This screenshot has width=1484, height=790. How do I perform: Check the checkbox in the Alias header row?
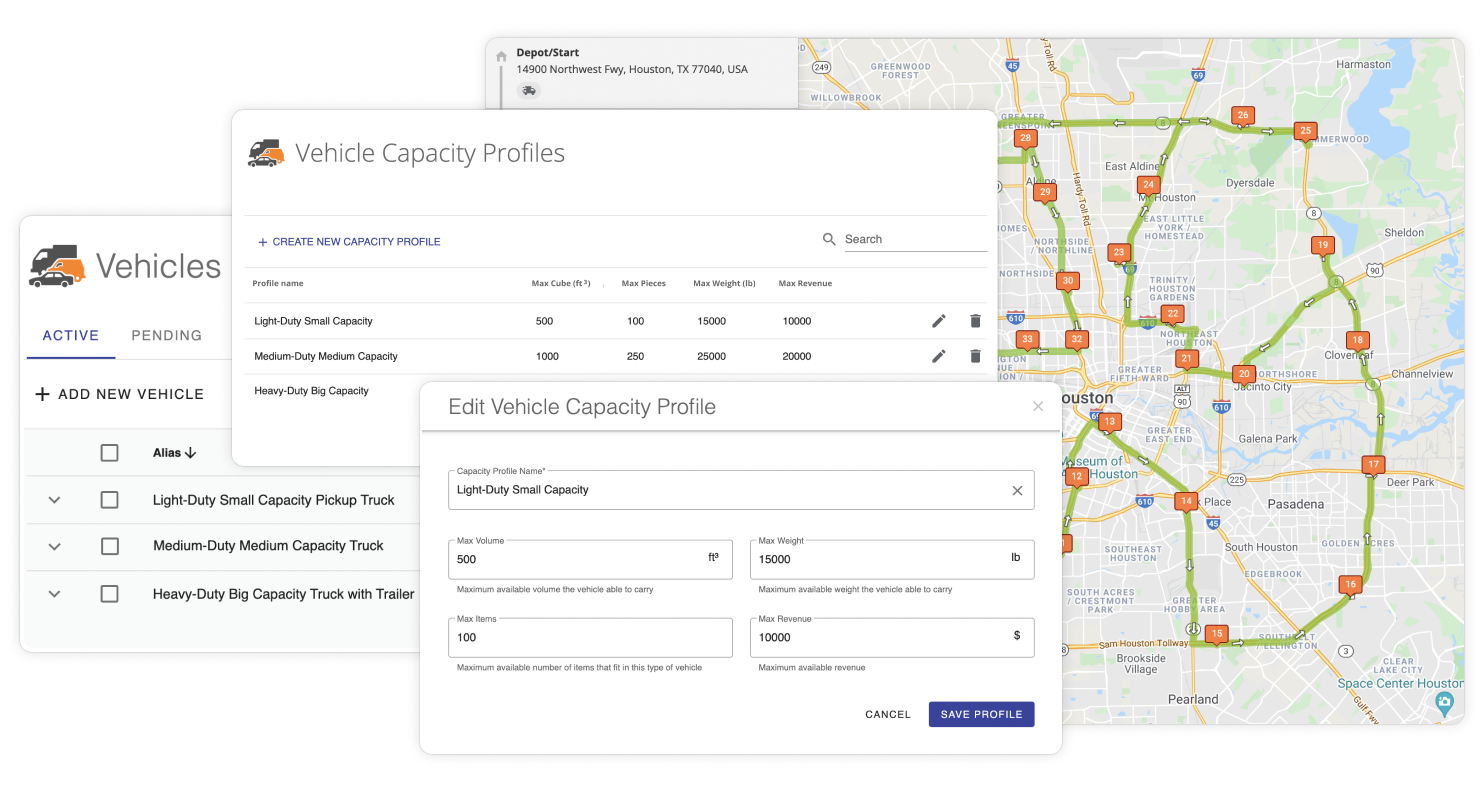pos(109,452)
